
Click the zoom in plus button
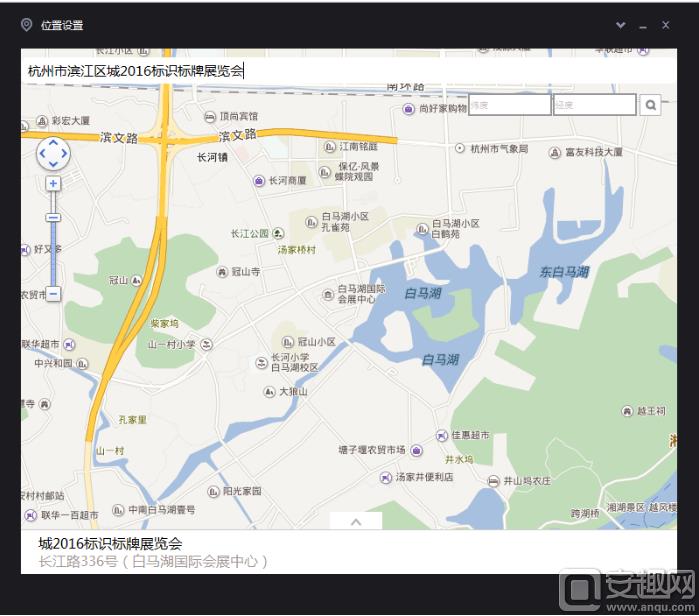tap(53, 183)
